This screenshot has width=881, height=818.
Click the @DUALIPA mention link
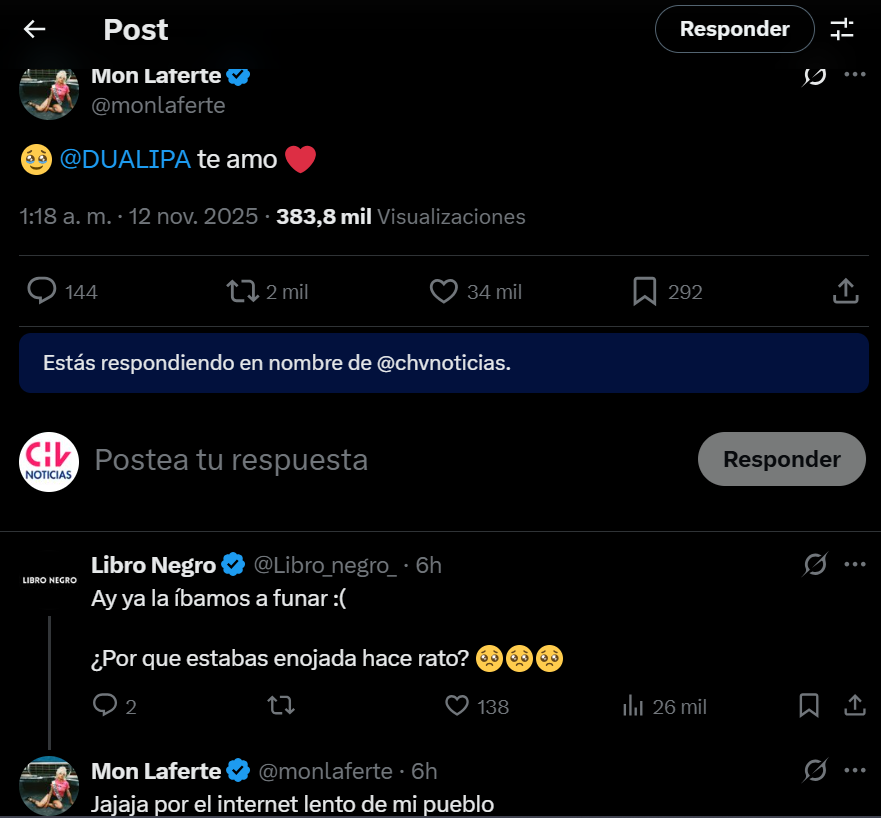125,159
